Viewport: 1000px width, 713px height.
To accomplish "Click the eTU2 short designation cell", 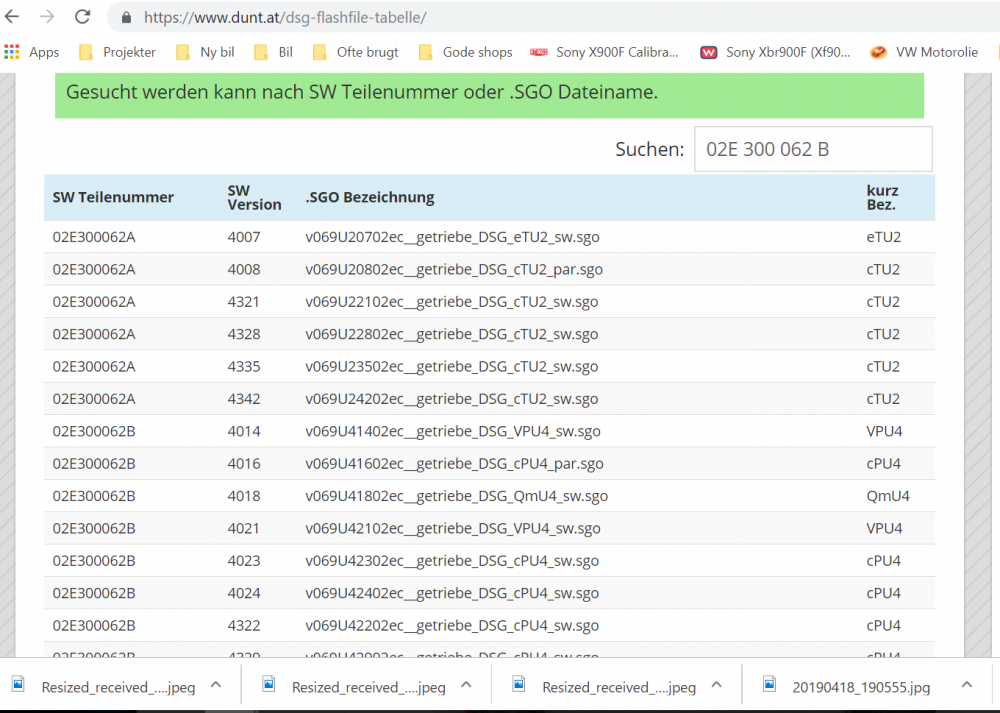I will (883, 237).
